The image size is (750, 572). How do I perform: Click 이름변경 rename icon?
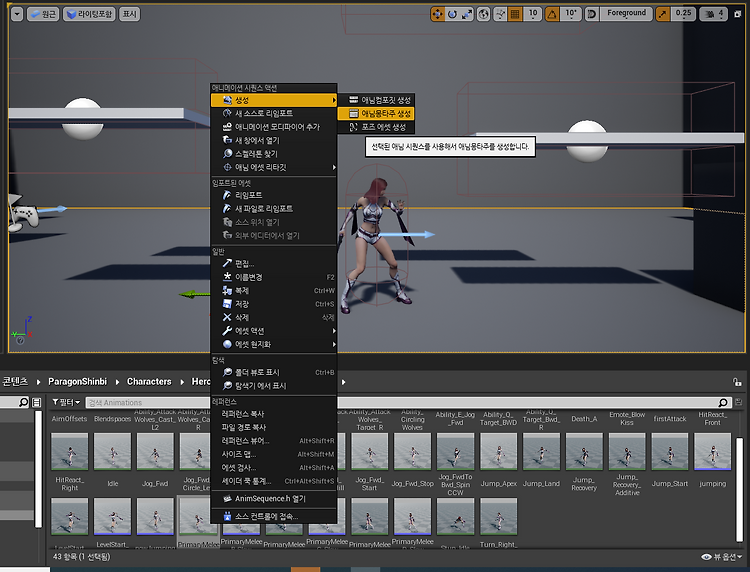point(227,277)
